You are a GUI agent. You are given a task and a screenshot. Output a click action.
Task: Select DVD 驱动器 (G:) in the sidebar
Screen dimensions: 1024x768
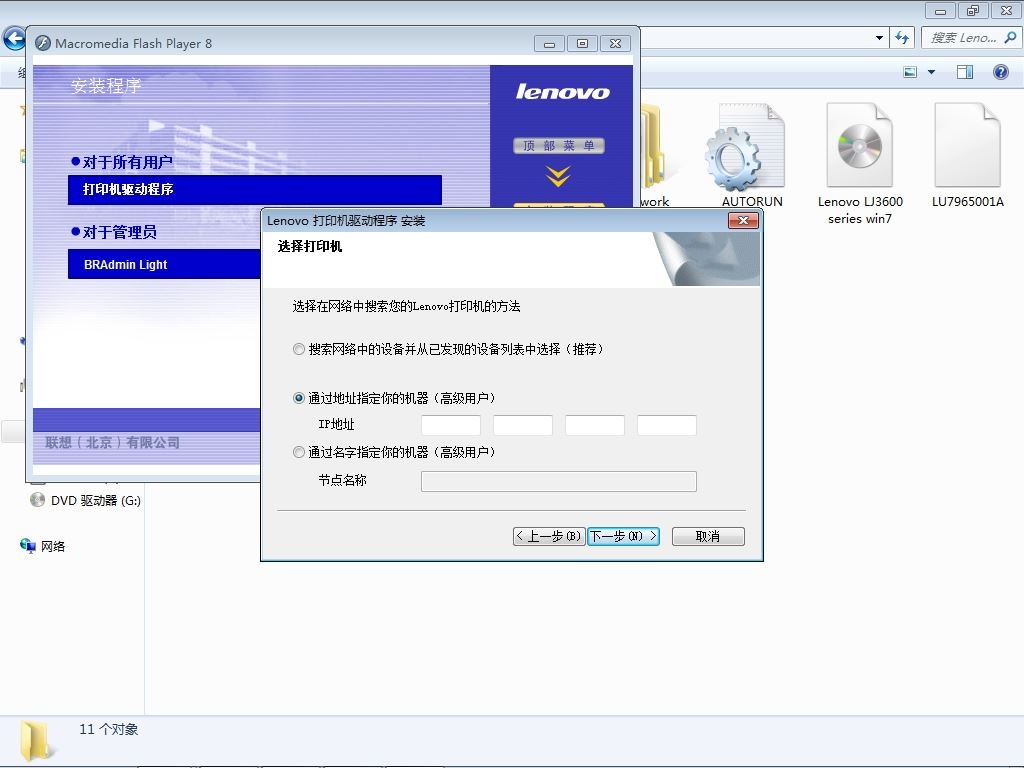coord(86,500)
